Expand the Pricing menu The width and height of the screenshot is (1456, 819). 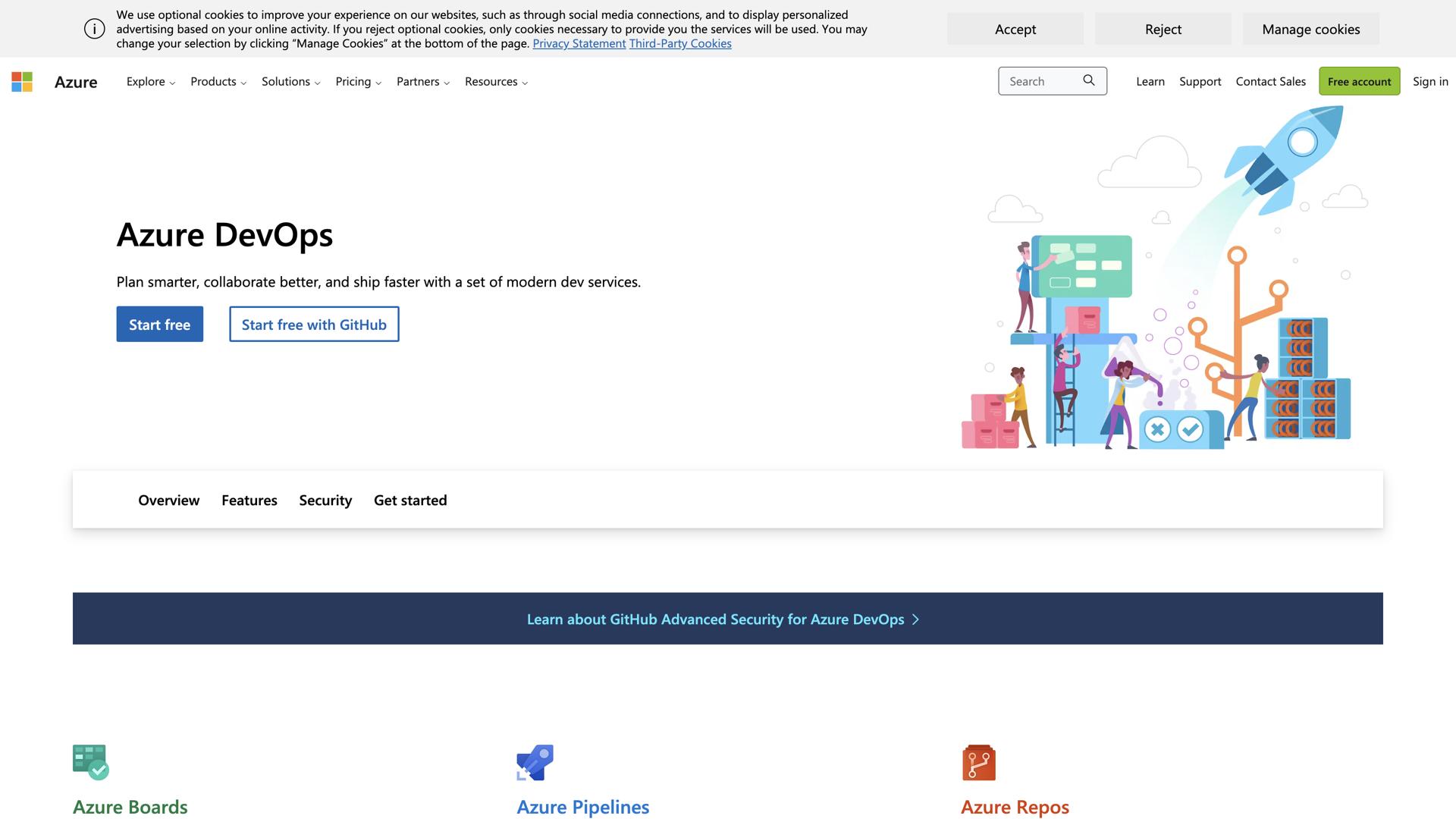pos(358,82)
